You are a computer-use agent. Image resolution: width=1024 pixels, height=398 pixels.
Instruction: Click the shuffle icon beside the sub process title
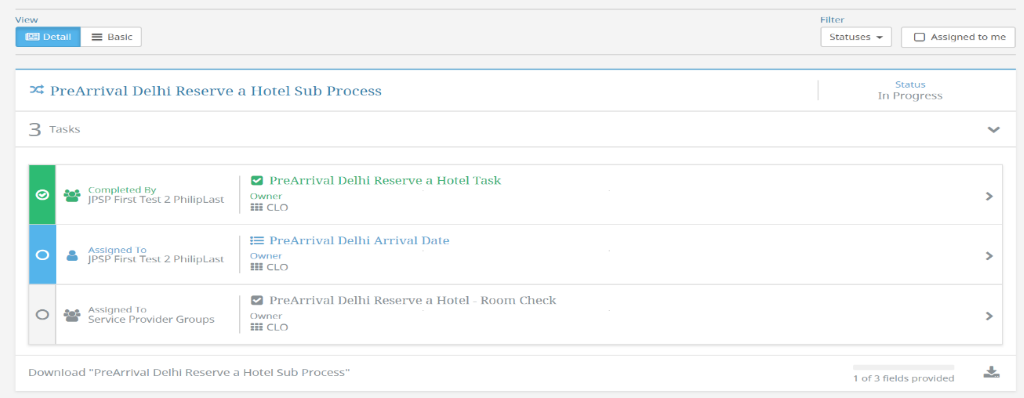click(37, 91)
